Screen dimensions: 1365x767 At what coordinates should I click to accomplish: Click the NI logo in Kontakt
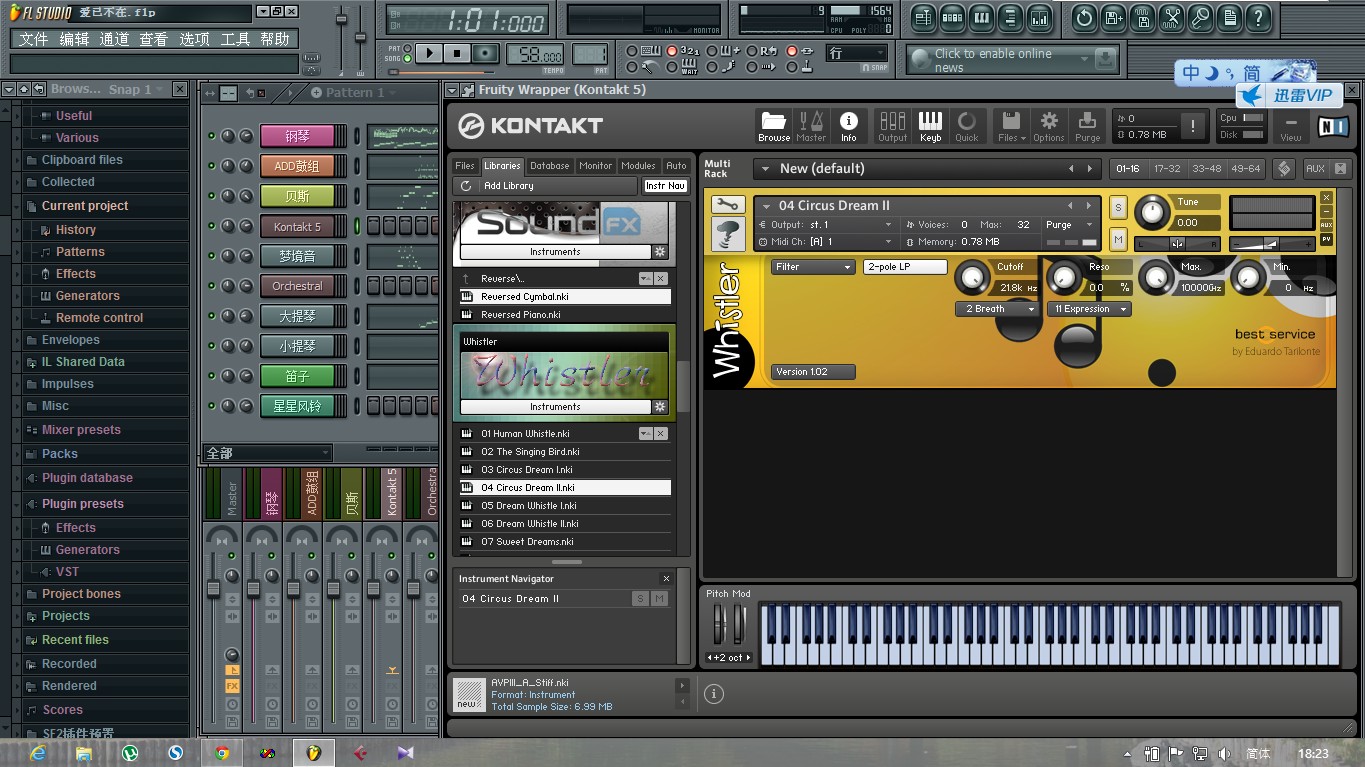(1333, 126)
